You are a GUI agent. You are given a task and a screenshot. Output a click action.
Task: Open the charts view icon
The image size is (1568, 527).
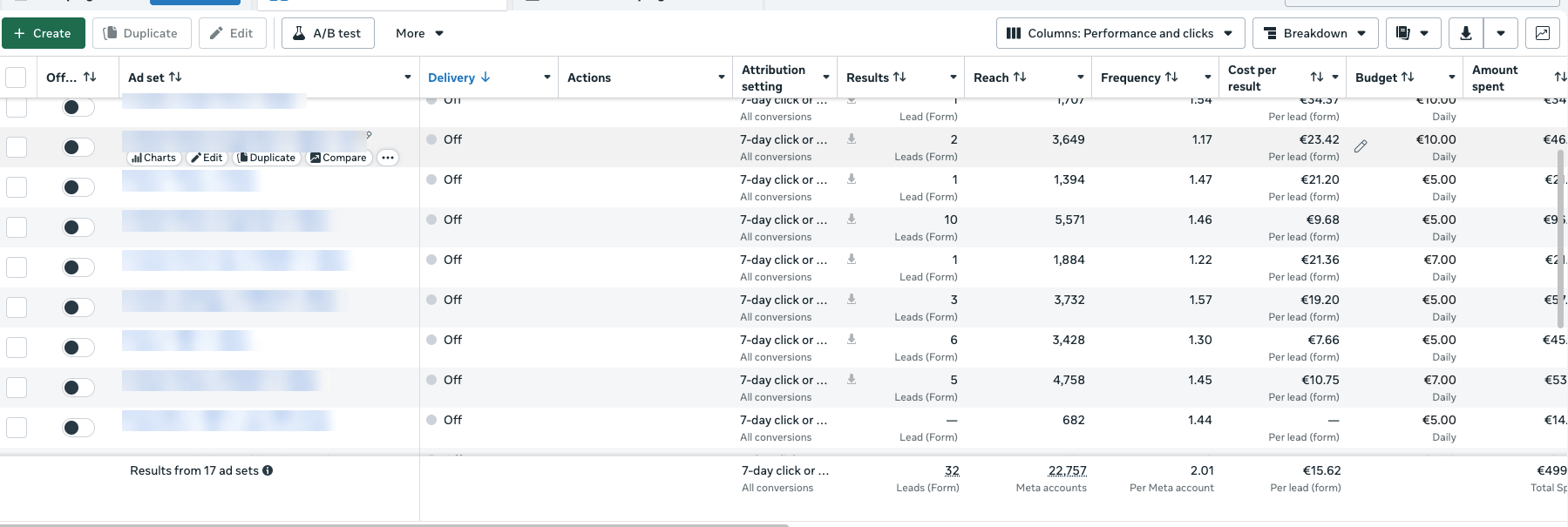coord(1543,33)
